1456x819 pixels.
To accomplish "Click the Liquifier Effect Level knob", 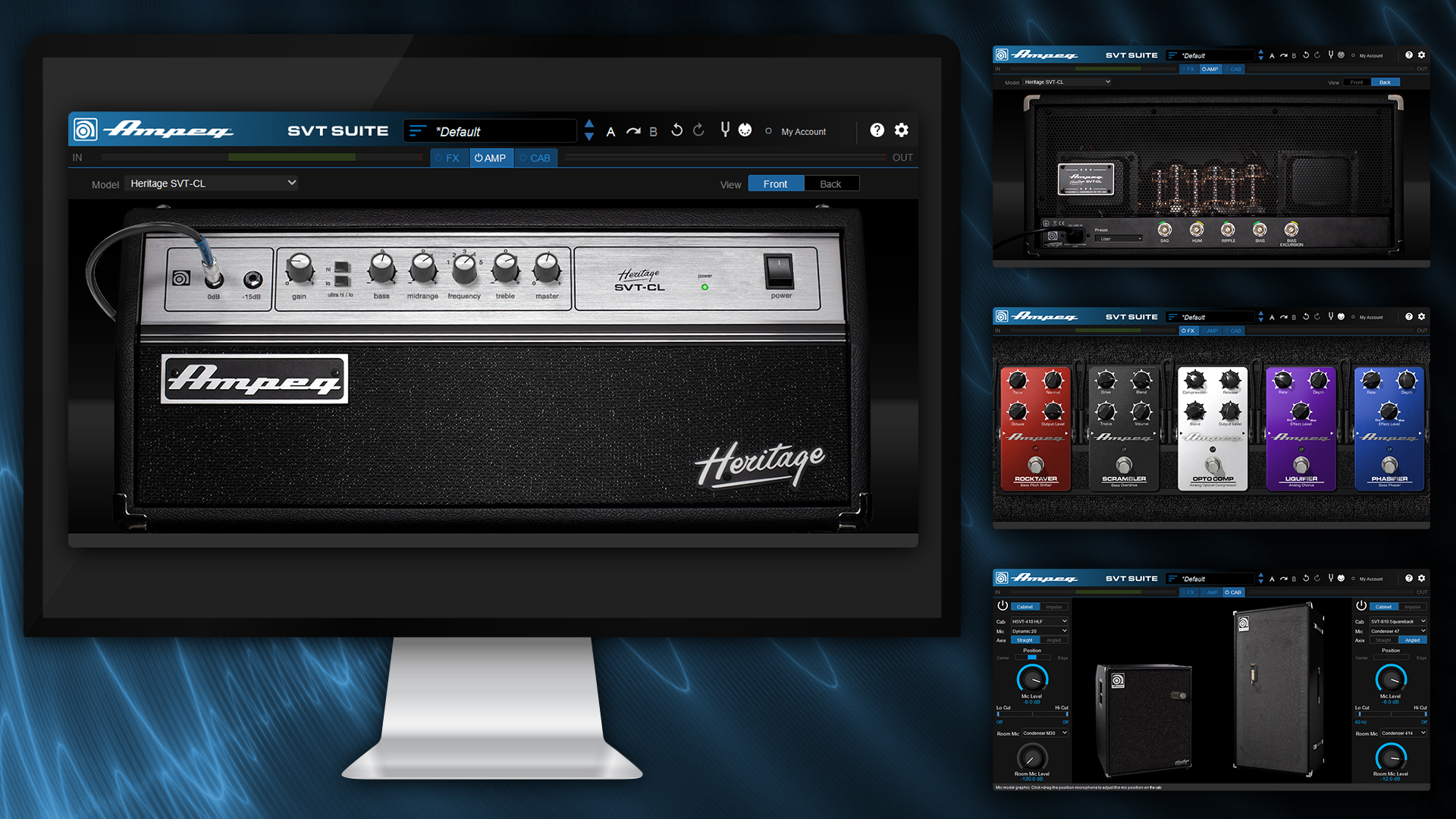I will (x=1301, y=411).
